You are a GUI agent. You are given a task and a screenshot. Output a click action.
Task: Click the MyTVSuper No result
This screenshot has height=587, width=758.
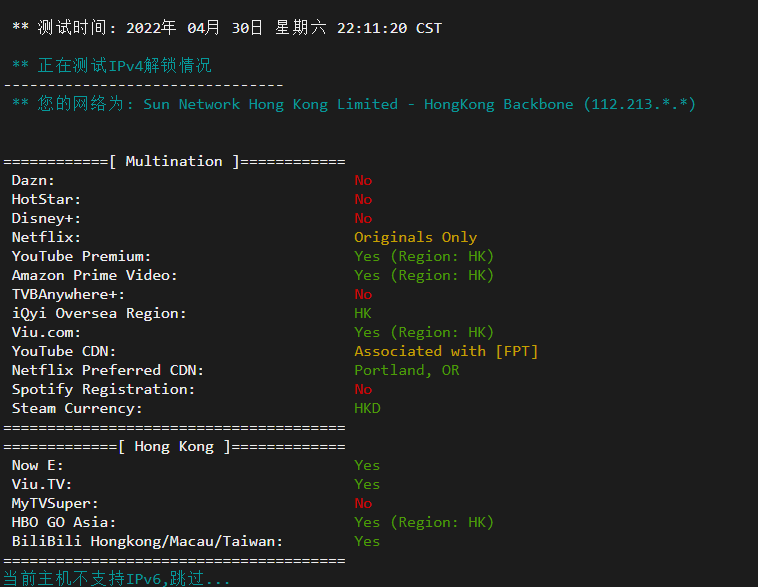pyautogui.click(x=363, y=503)
